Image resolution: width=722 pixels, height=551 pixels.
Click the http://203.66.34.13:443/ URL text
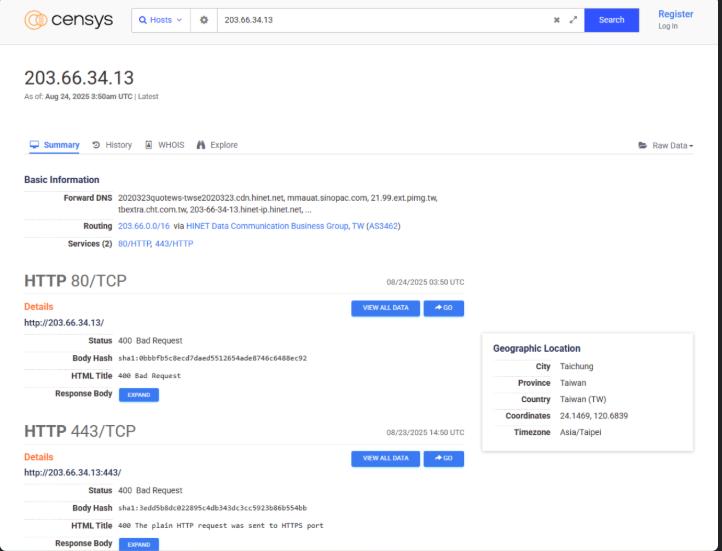[73, 473]
